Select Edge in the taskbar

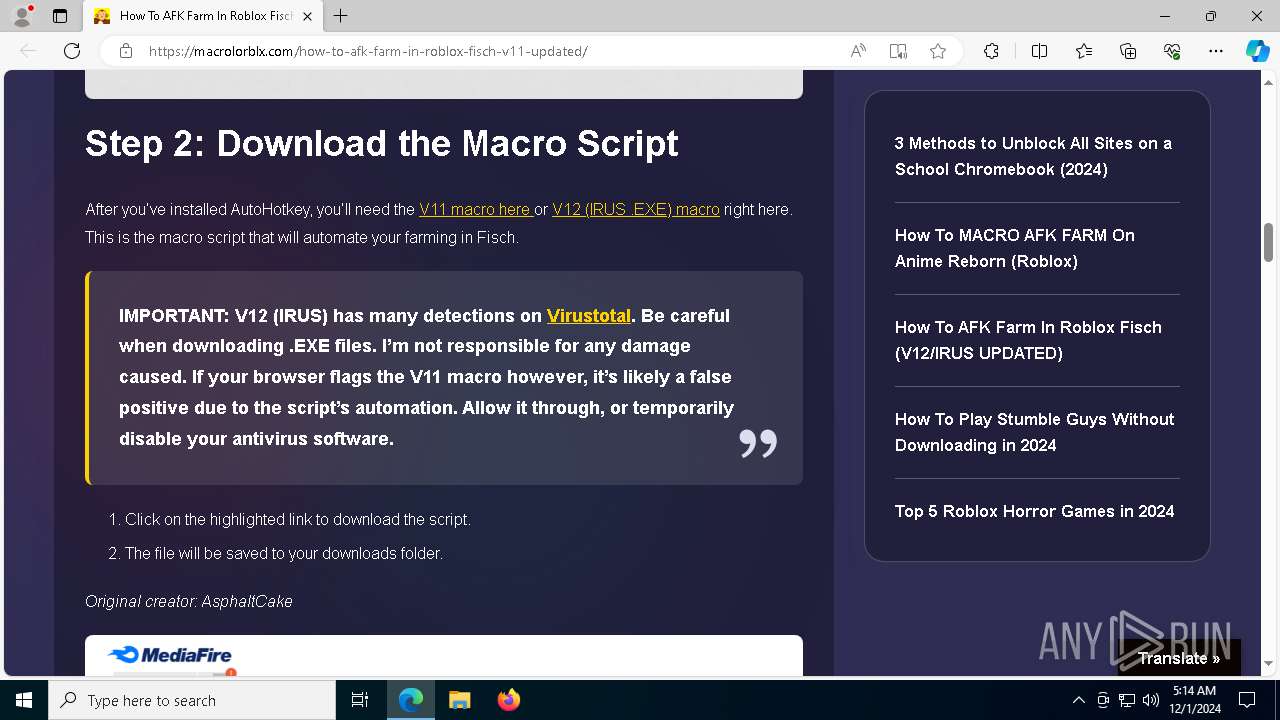(411, 700)
